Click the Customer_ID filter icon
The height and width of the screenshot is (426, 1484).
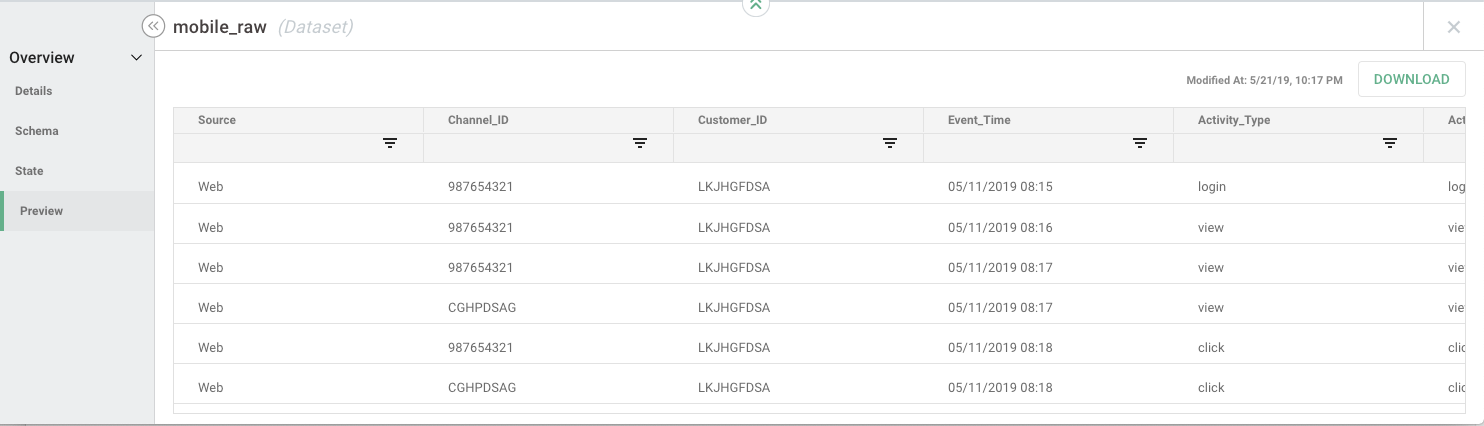889,144
